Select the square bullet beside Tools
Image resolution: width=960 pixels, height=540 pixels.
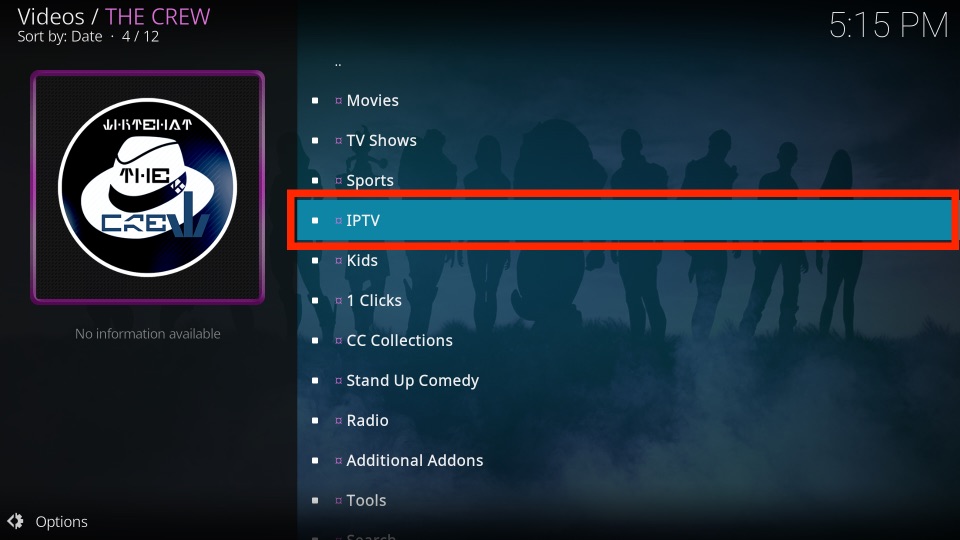click(x=315, y=500)
